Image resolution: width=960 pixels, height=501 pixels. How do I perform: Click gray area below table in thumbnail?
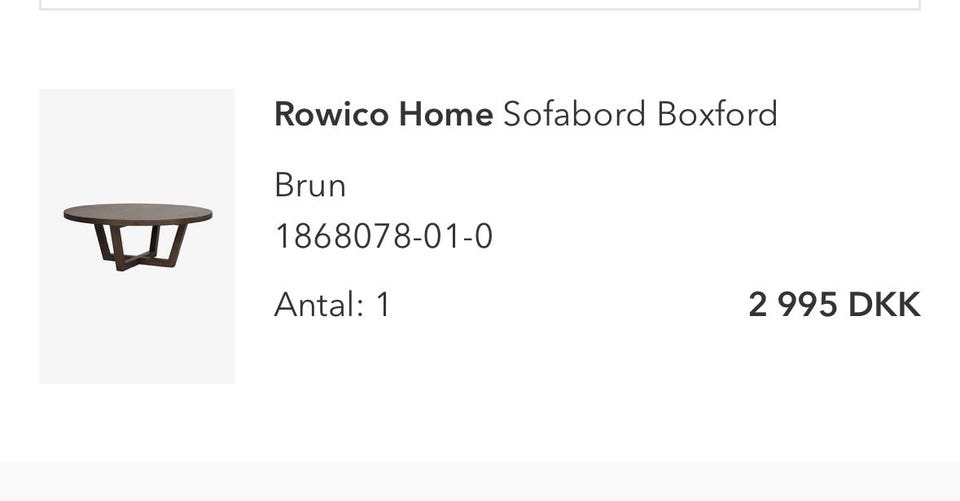pyautogui.click(x=137, y=330)
